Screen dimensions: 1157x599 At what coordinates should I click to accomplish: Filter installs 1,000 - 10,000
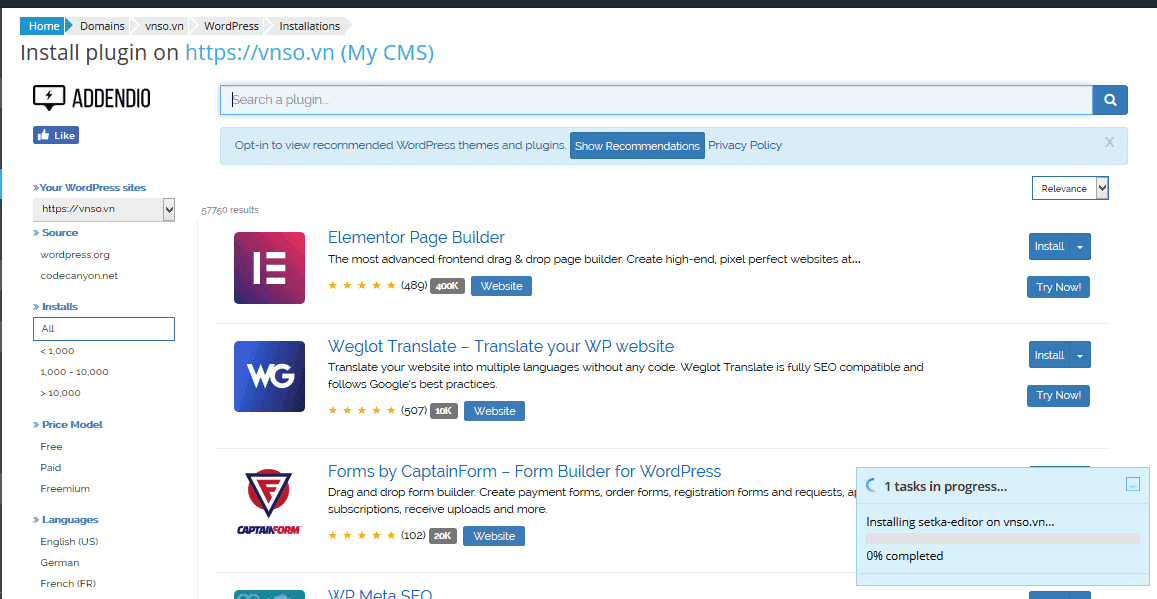(x=74, y=372)
